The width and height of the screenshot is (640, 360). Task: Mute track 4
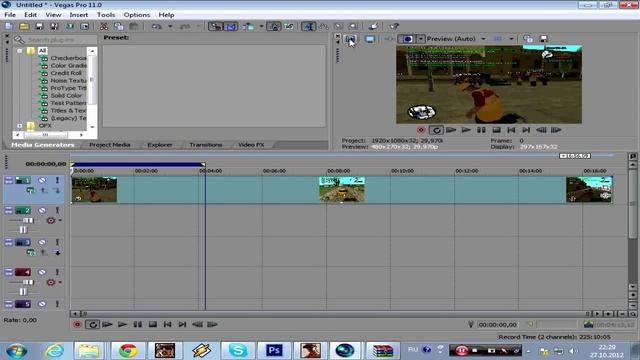[x=42, y=272]
